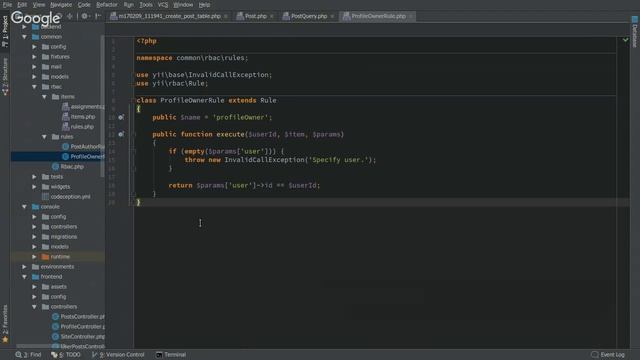Click the items.php file icon
The image size is (640, 360).
65,117
